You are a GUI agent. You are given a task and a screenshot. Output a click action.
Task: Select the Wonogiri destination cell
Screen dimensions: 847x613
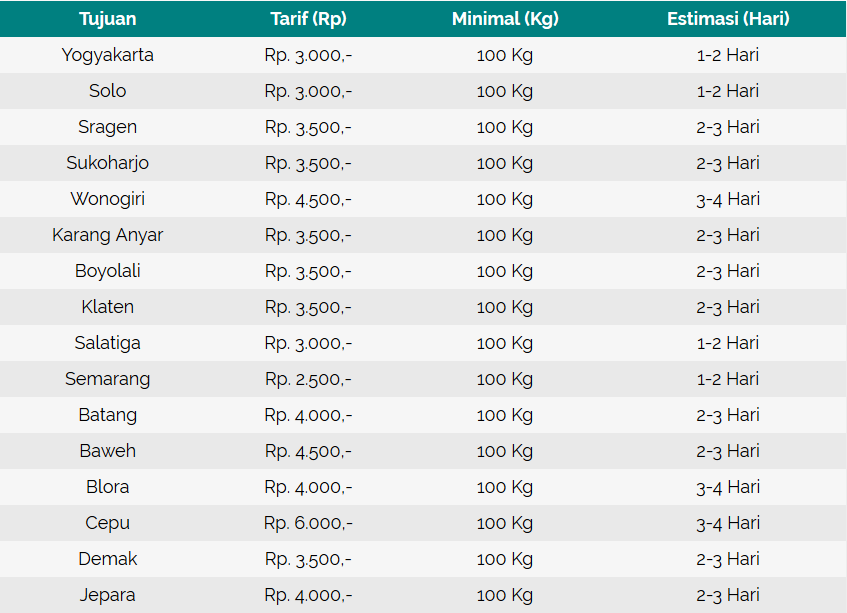pos(108,199)
